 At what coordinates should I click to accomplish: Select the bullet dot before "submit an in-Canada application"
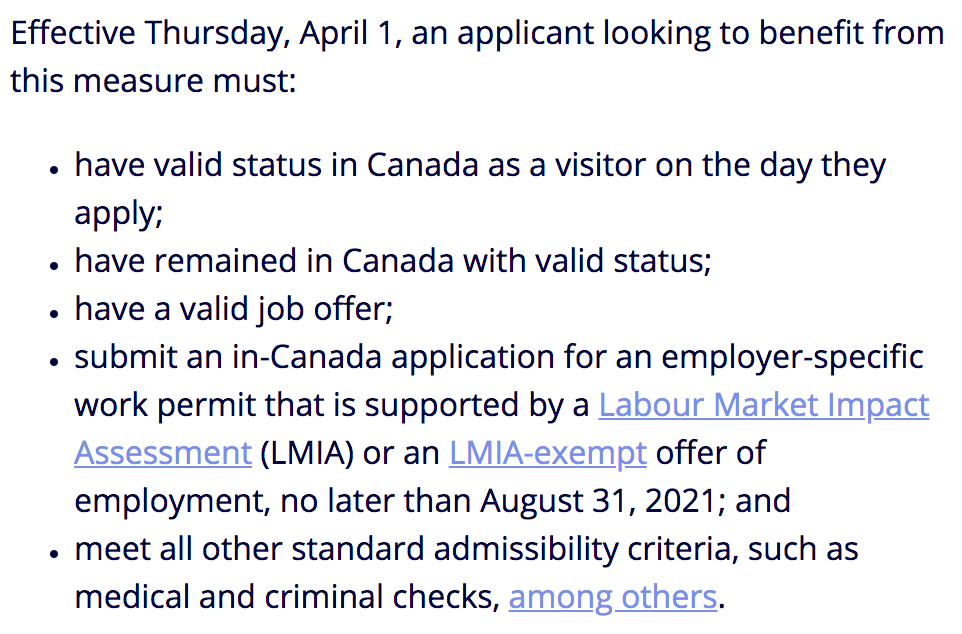click(55, 361)
